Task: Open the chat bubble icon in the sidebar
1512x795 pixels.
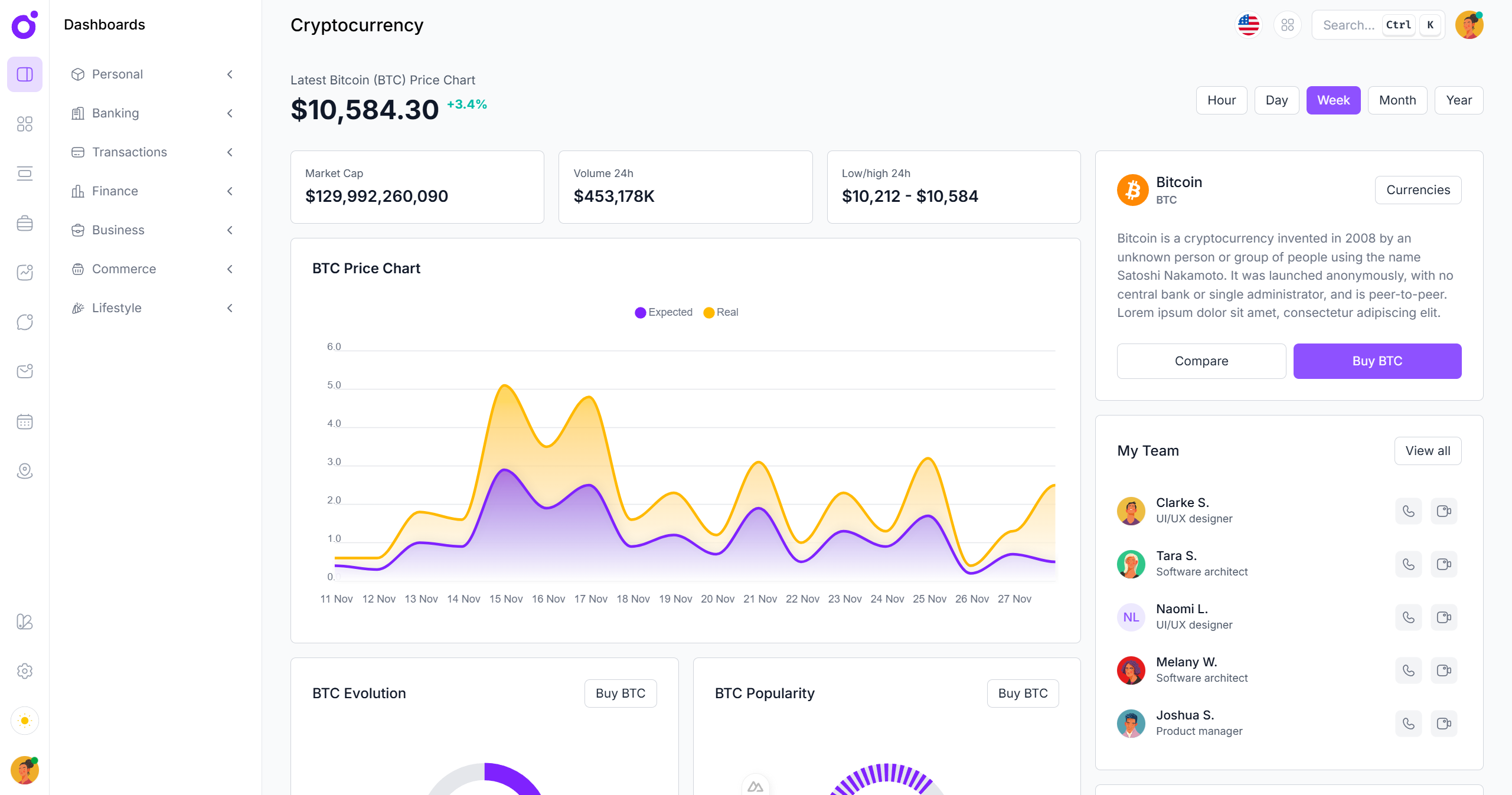Action: coord(24,322)
